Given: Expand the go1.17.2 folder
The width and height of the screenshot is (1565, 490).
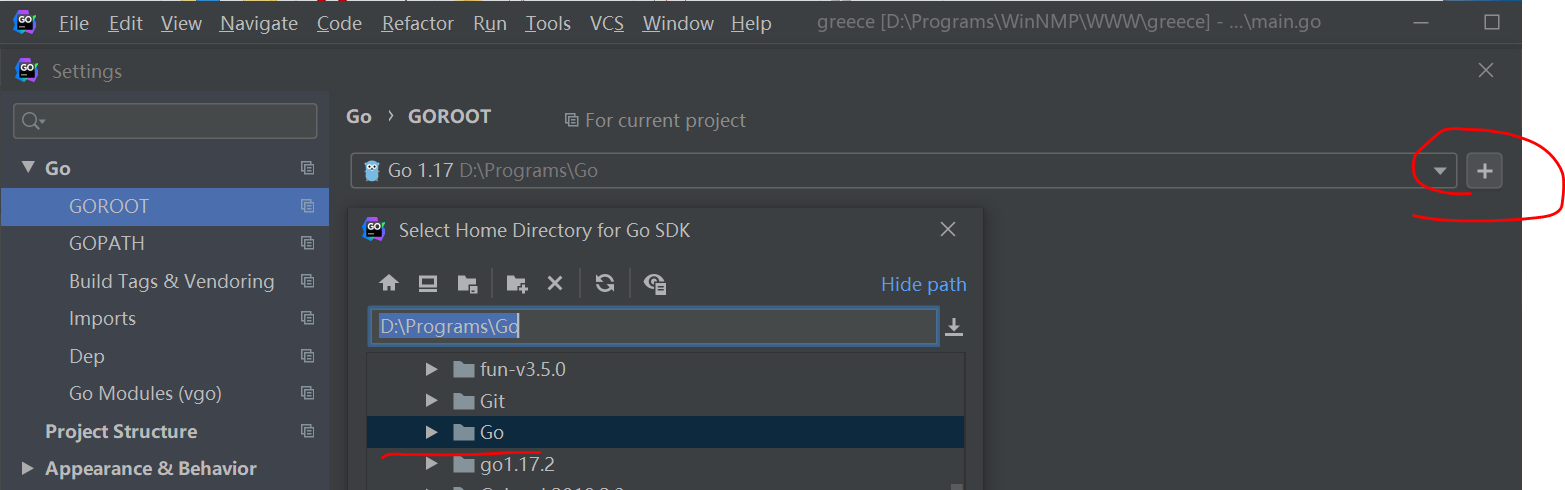Looking at the screenshot, I should 431,464.
